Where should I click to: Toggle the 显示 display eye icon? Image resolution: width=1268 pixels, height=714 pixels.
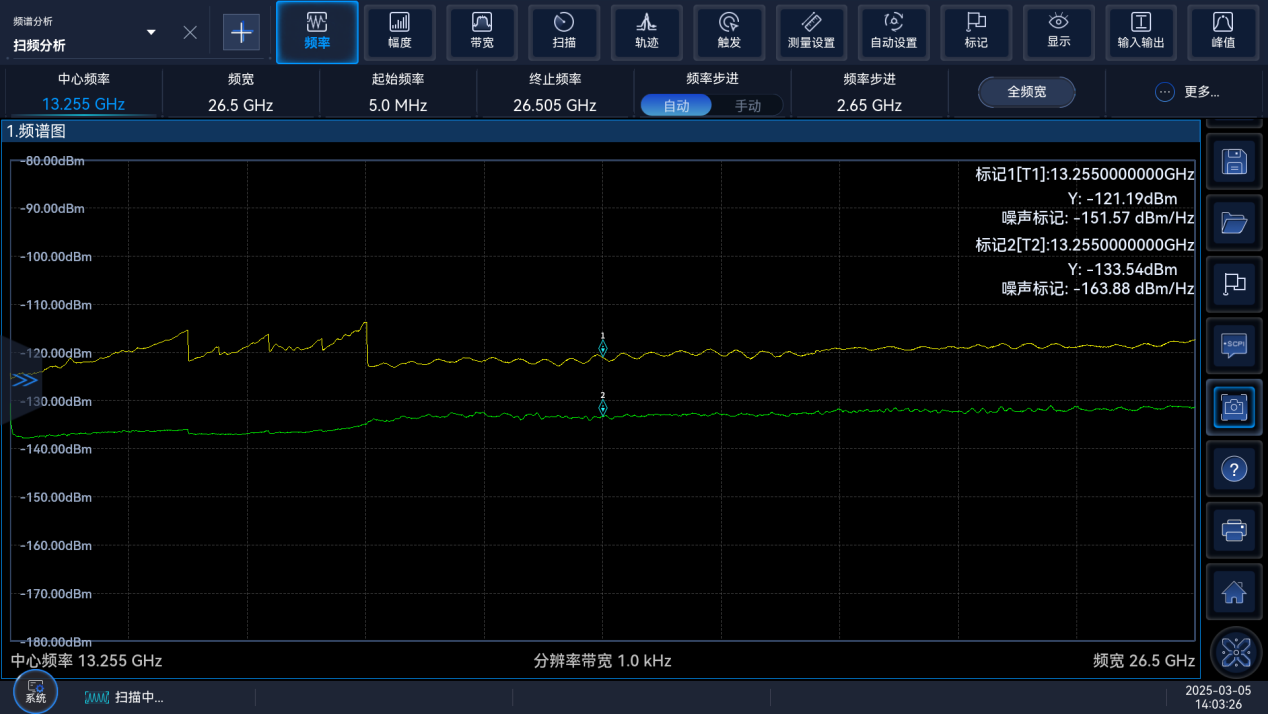1058,32
